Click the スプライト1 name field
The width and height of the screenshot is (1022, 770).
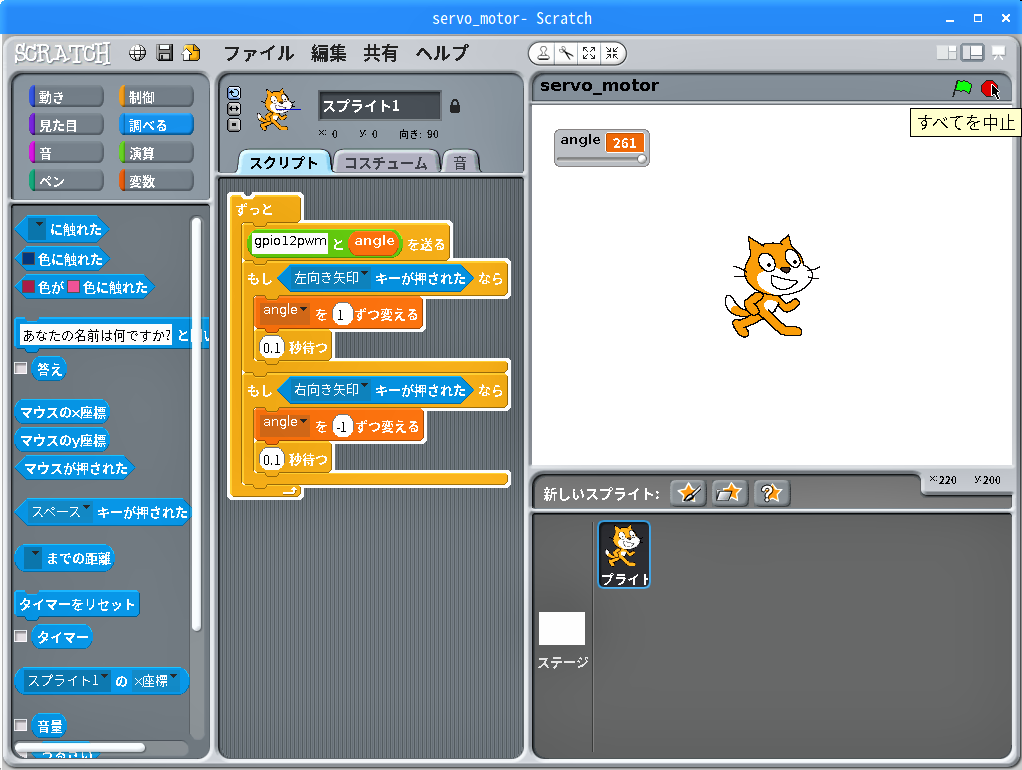point(379,106)
